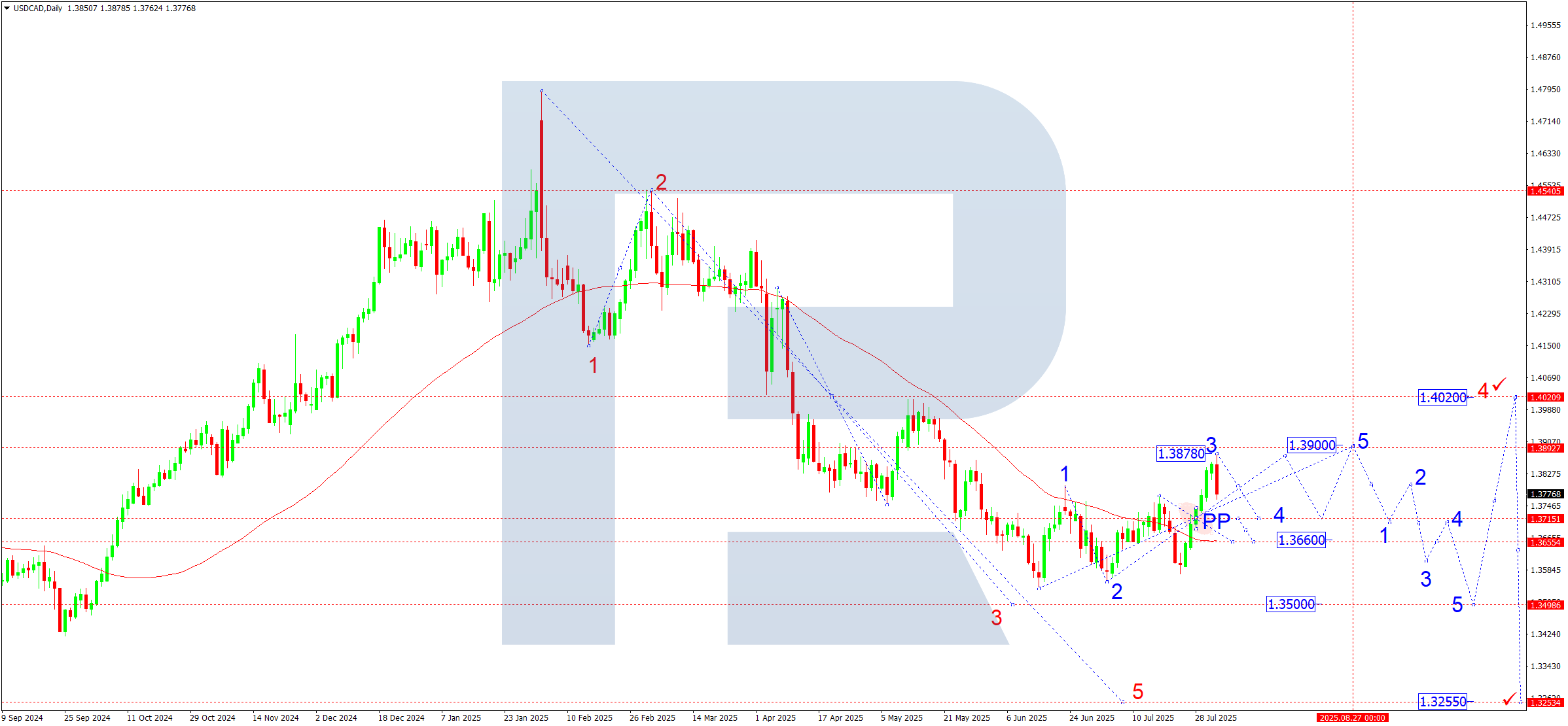Click the red 1.34986 axis price tag
The width and height of the screenshot is (1568, 726).
tap(1545, 605)
